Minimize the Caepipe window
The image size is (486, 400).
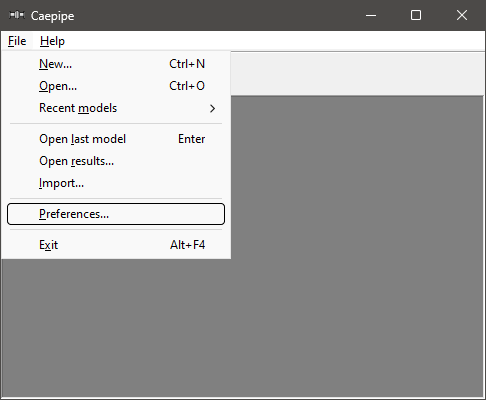click(x=371, y=15)
